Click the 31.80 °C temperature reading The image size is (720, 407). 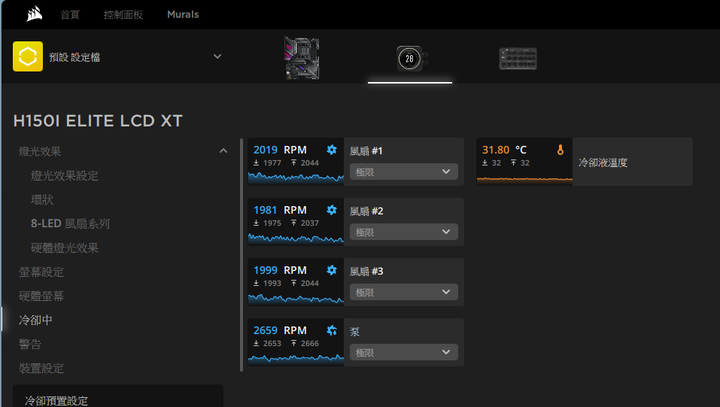point(504,150)
